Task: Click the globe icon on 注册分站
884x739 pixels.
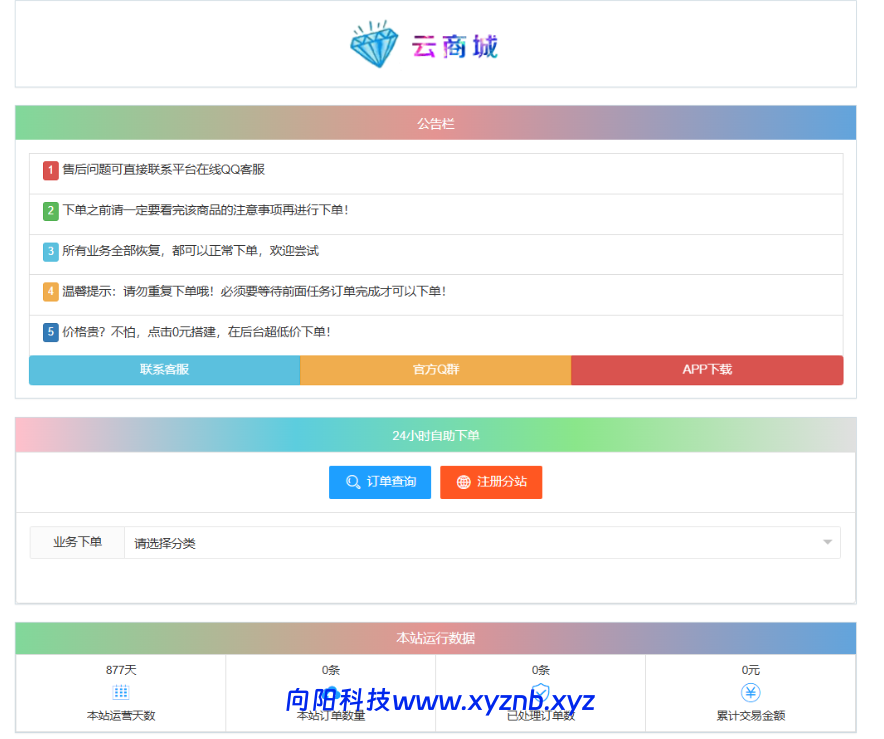Action: pyautogui.click(x=463, y=482)
